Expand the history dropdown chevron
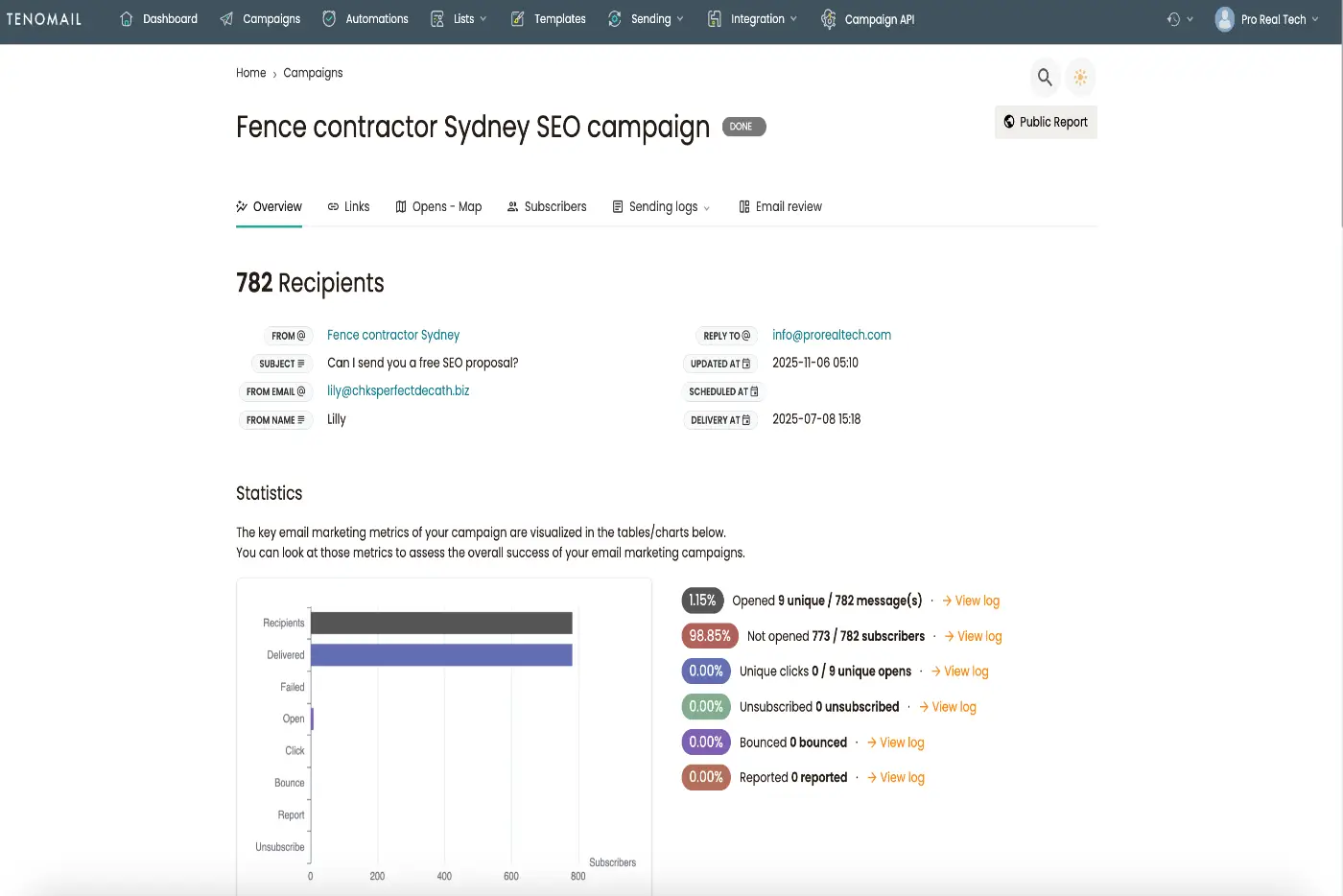Viewport: 1343px width, 896px height. [x=1190, y=19]
